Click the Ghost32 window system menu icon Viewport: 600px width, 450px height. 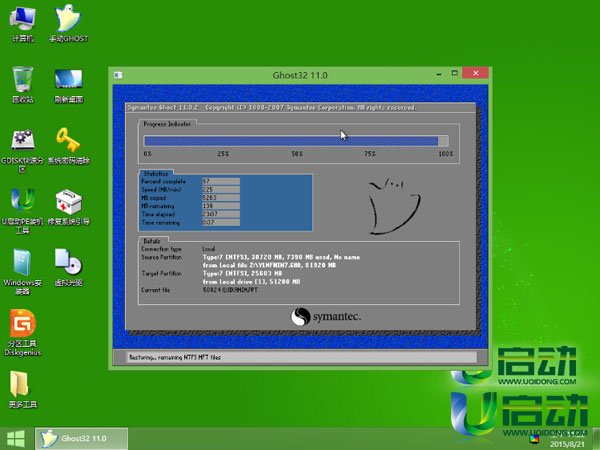click(118, 75)
